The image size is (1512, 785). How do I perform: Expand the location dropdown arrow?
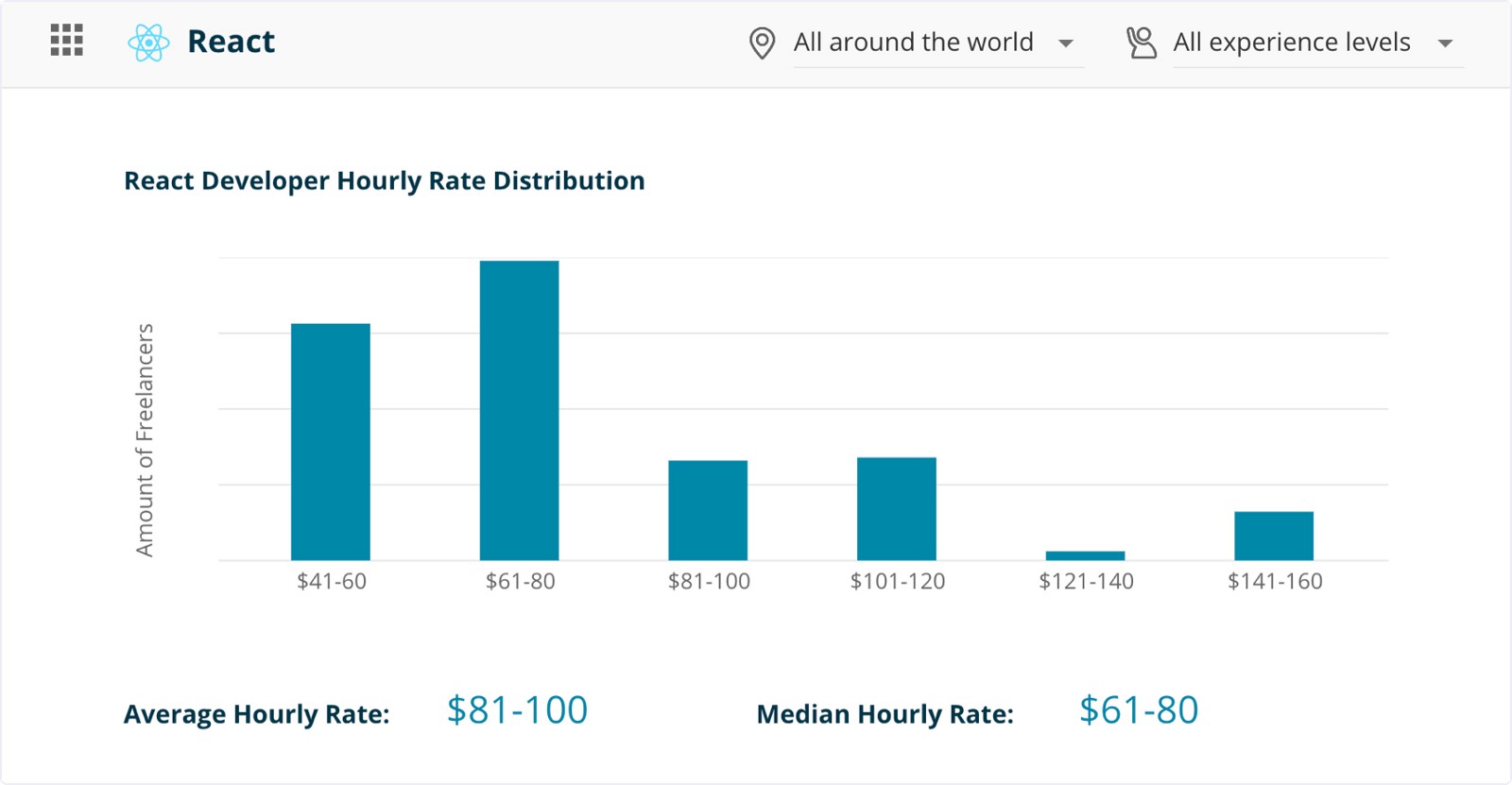click(x=1066, y=43)
